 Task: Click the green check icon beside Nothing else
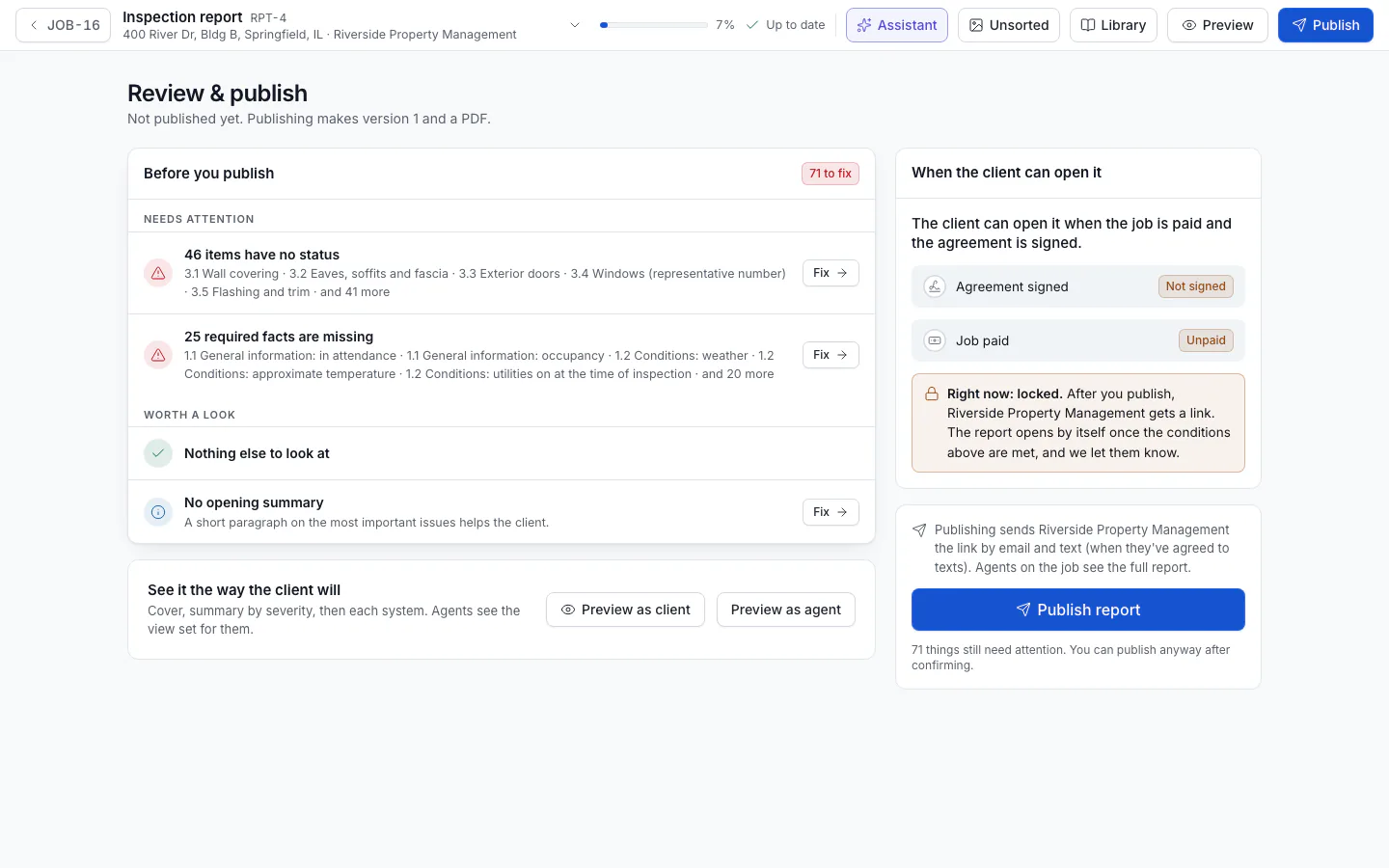coord(158,453)
